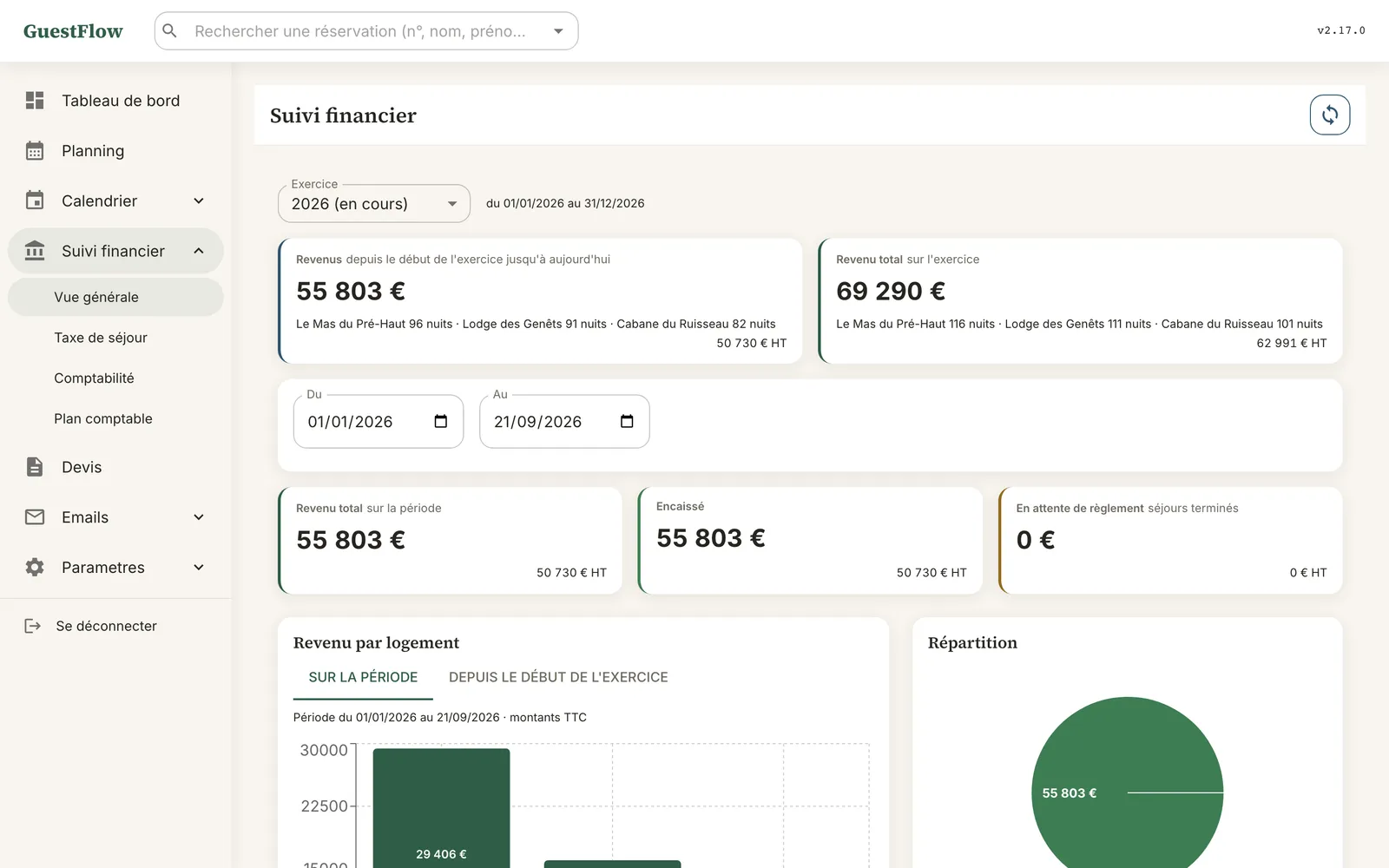The height and width of the screenshot is (868, 1389).
Task: Click the 62 991 € HT amount
Action: click(1292, 343)
